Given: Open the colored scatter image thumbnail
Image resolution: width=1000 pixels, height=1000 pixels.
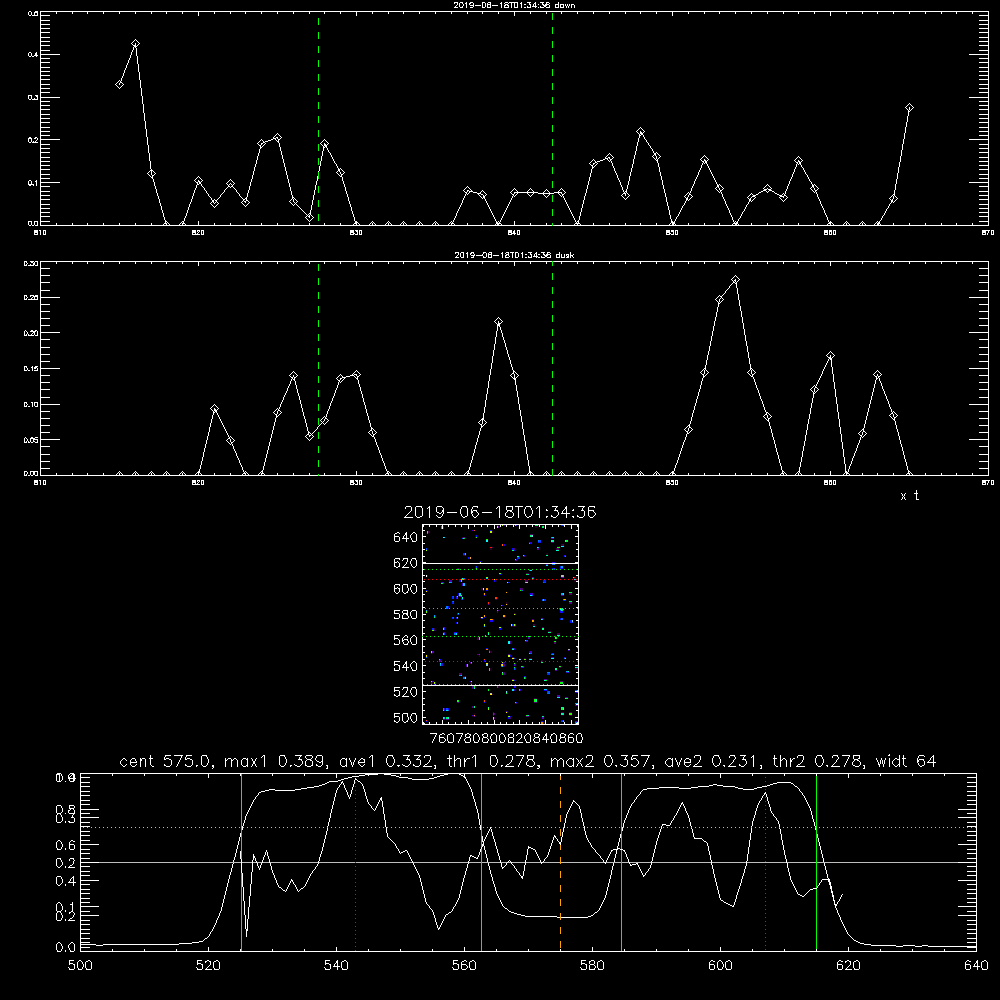Looking at the screenshot, I should 501,624.
